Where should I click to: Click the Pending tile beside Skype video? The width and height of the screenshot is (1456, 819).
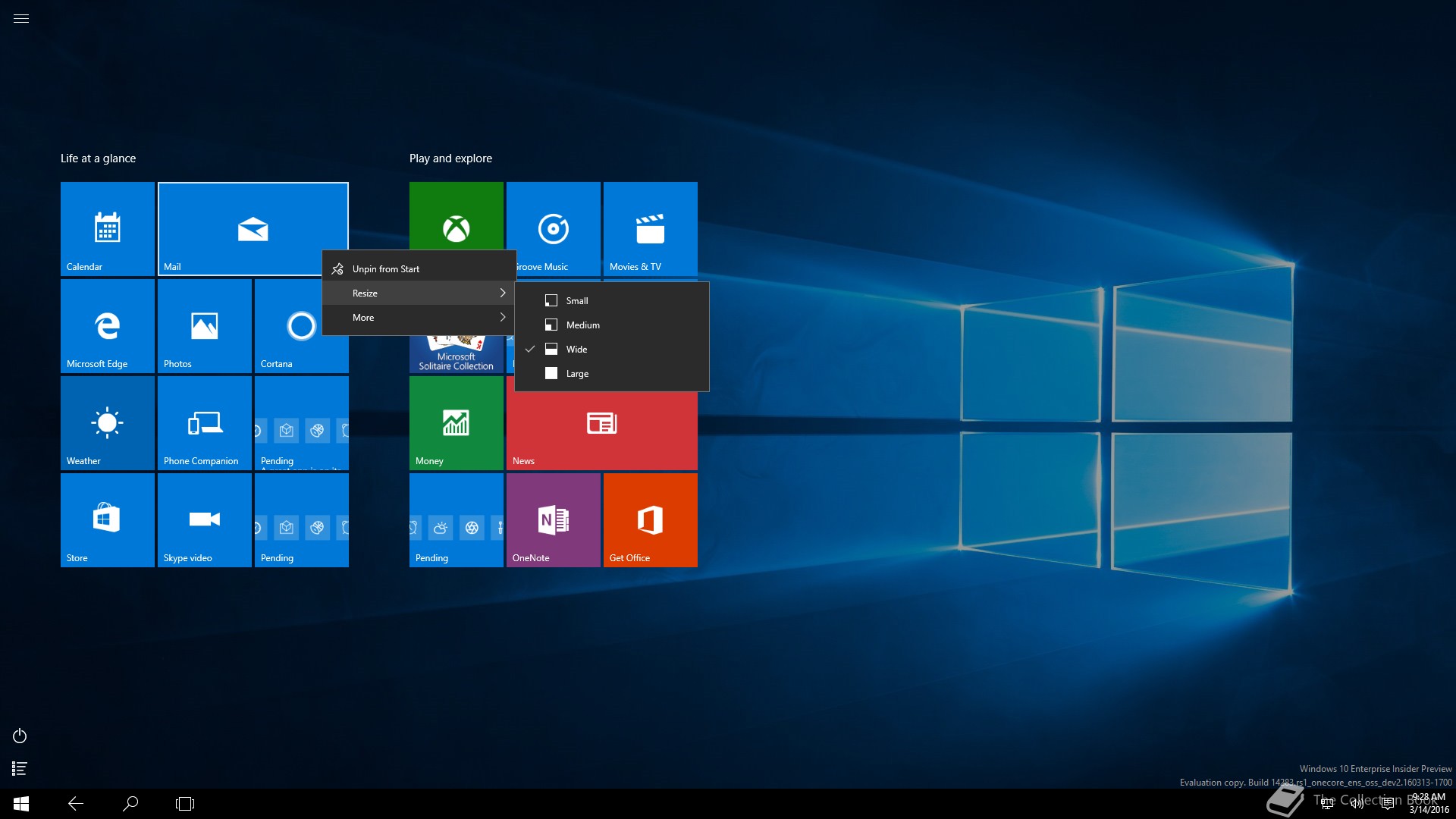click(x=302, y=520)
